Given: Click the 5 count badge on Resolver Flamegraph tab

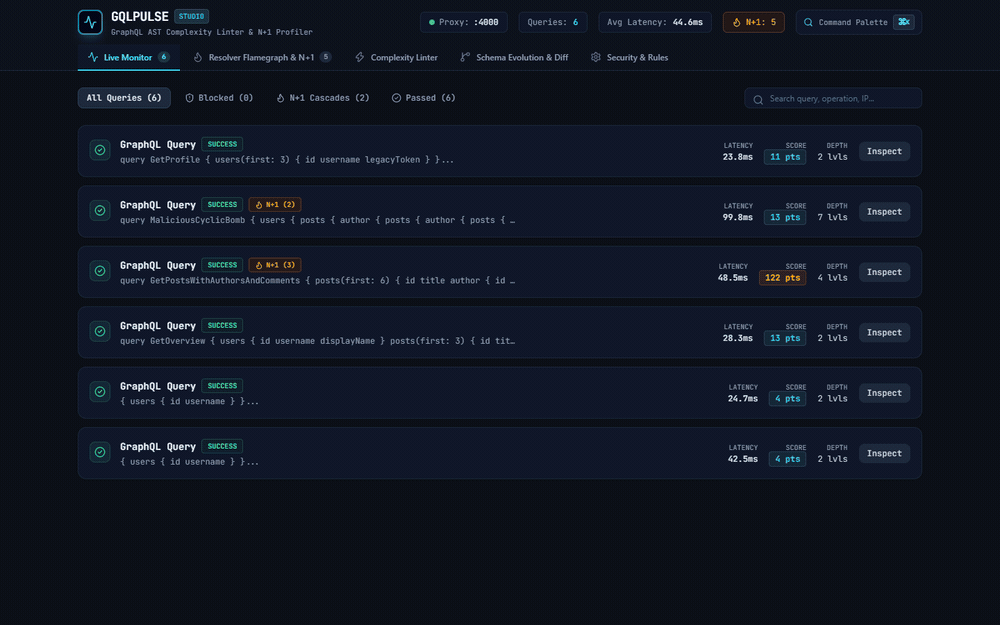Looking at the screenshot, I should click(325, 57).
